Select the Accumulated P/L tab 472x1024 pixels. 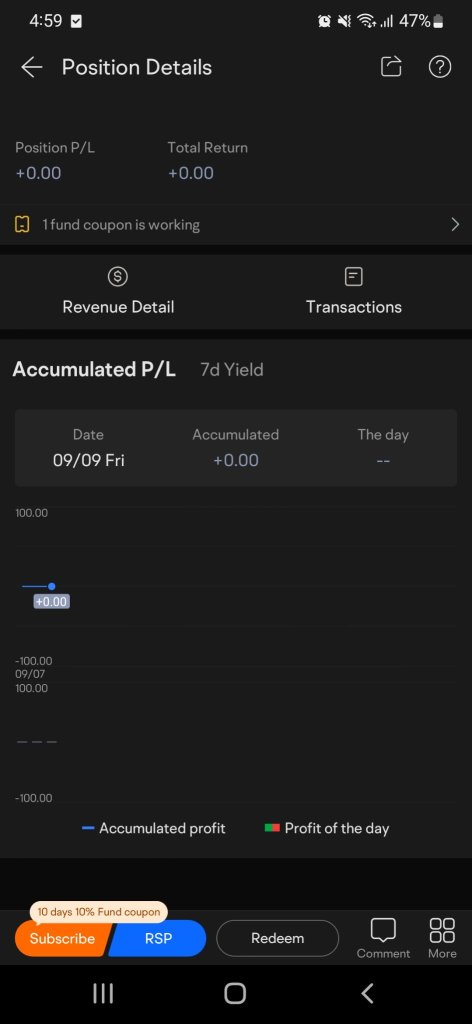(94, 370)
